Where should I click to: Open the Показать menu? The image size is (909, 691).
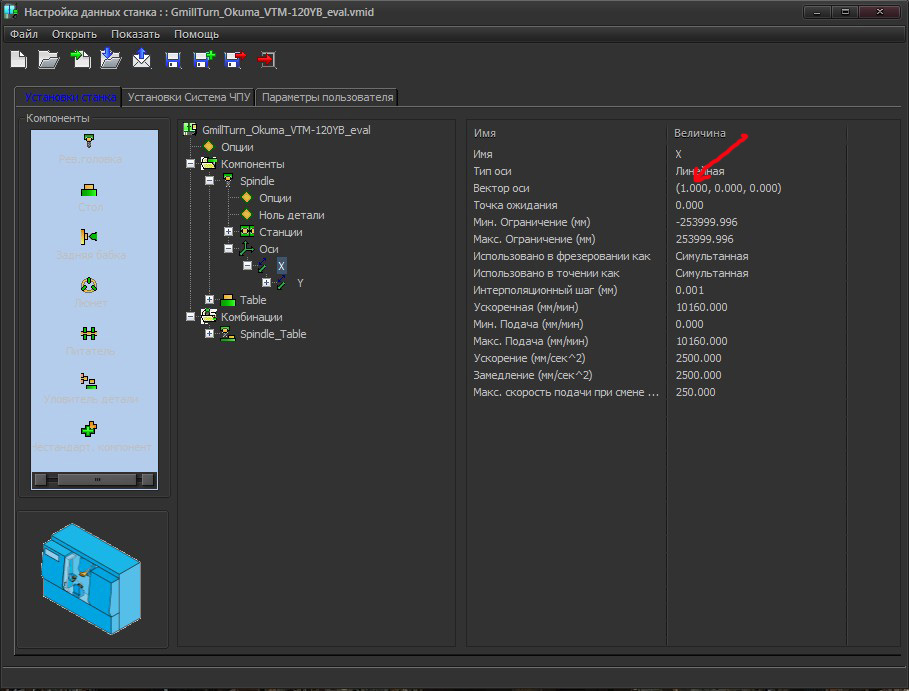pyautogui.click(x=135, y=34)
